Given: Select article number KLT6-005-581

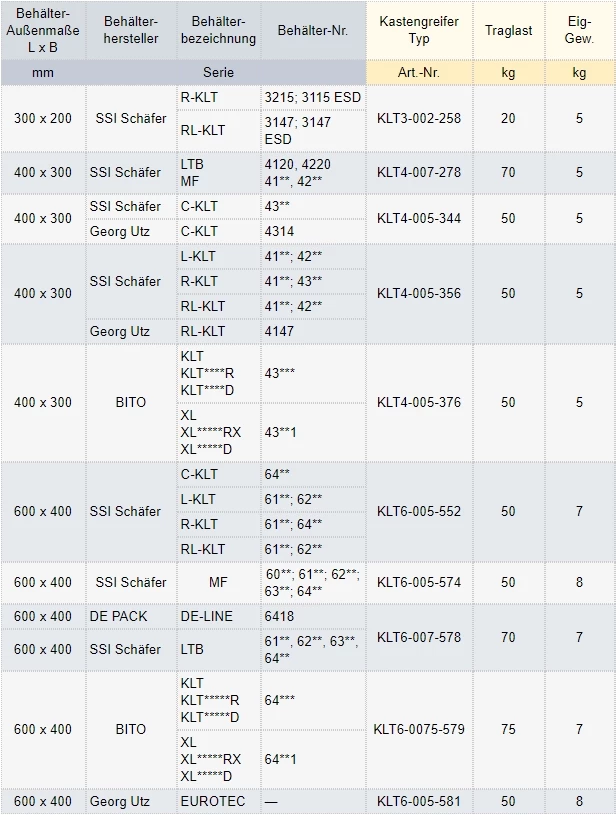Looking at the screenshot, I should (x=419, y=801).
